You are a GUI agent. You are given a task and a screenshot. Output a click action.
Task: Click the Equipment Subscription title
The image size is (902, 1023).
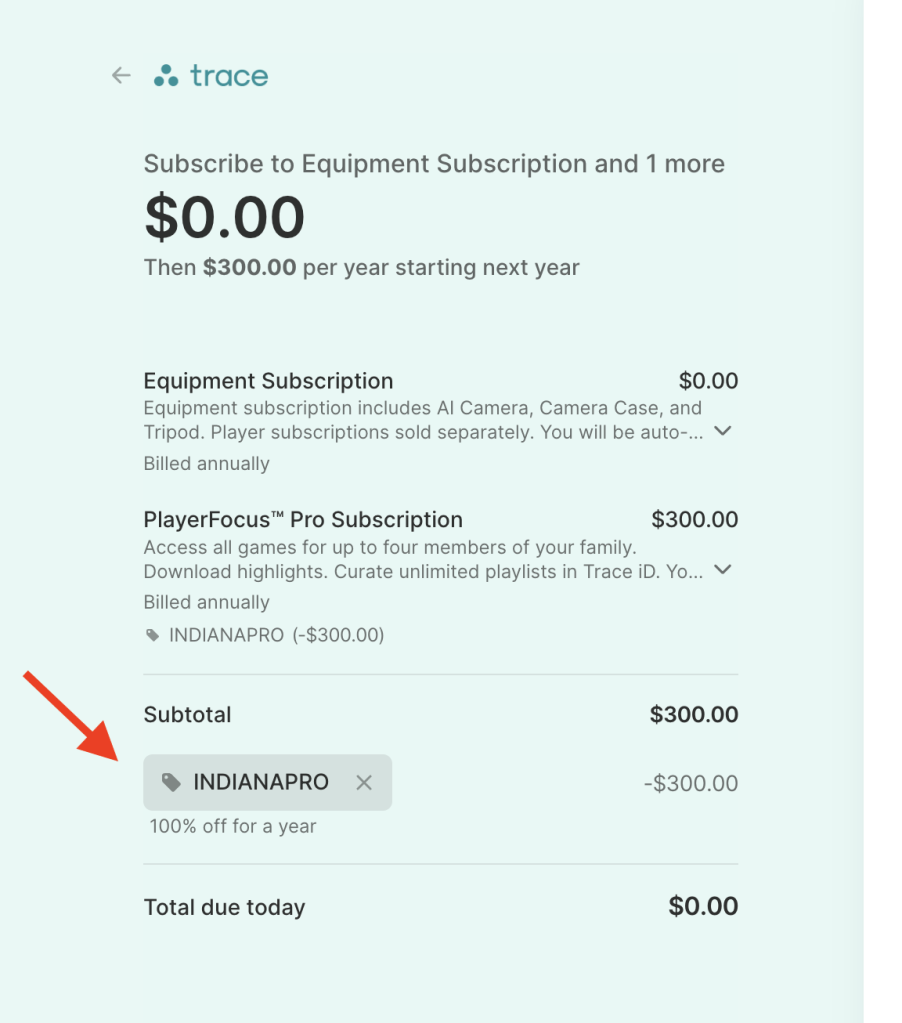pos(268,381)
